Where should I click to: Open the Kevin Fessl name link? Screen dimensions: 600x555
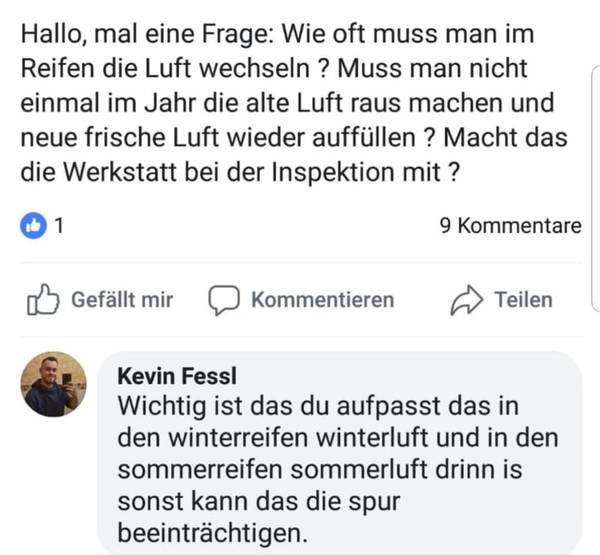click(177, 377)
